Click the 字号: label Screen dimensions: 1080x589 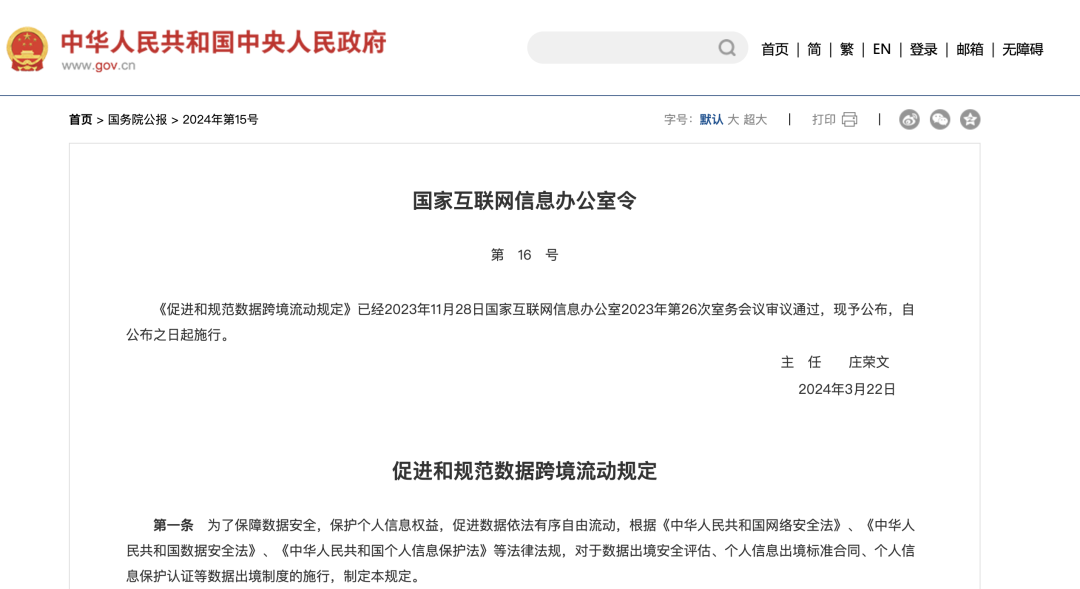[x=678, y=120]
